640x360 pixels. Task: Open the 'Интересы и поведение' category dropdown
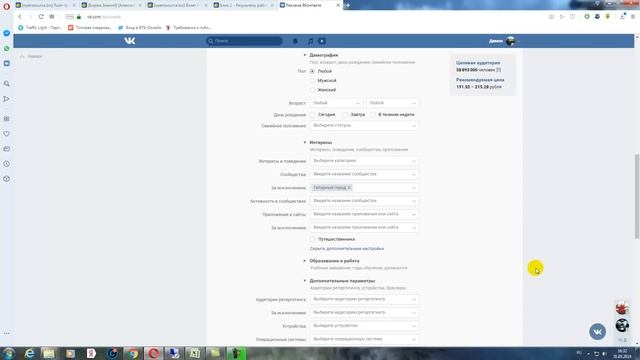click(364, 161)
